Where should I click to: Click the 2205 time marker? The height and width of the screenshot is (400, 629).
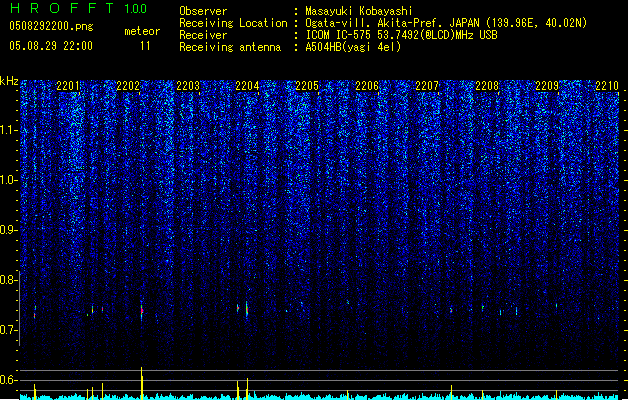pos(307,86)
